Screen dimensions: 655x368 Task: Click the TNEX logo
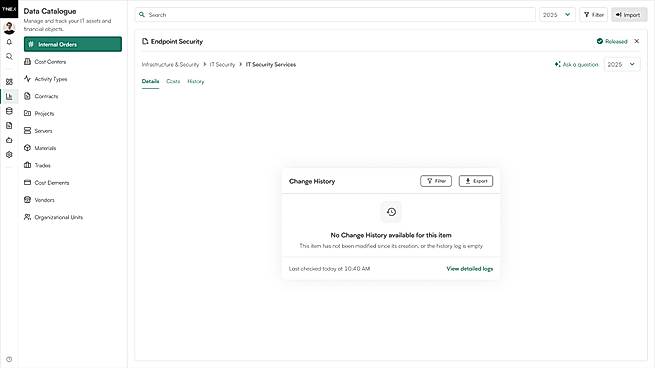9,9
